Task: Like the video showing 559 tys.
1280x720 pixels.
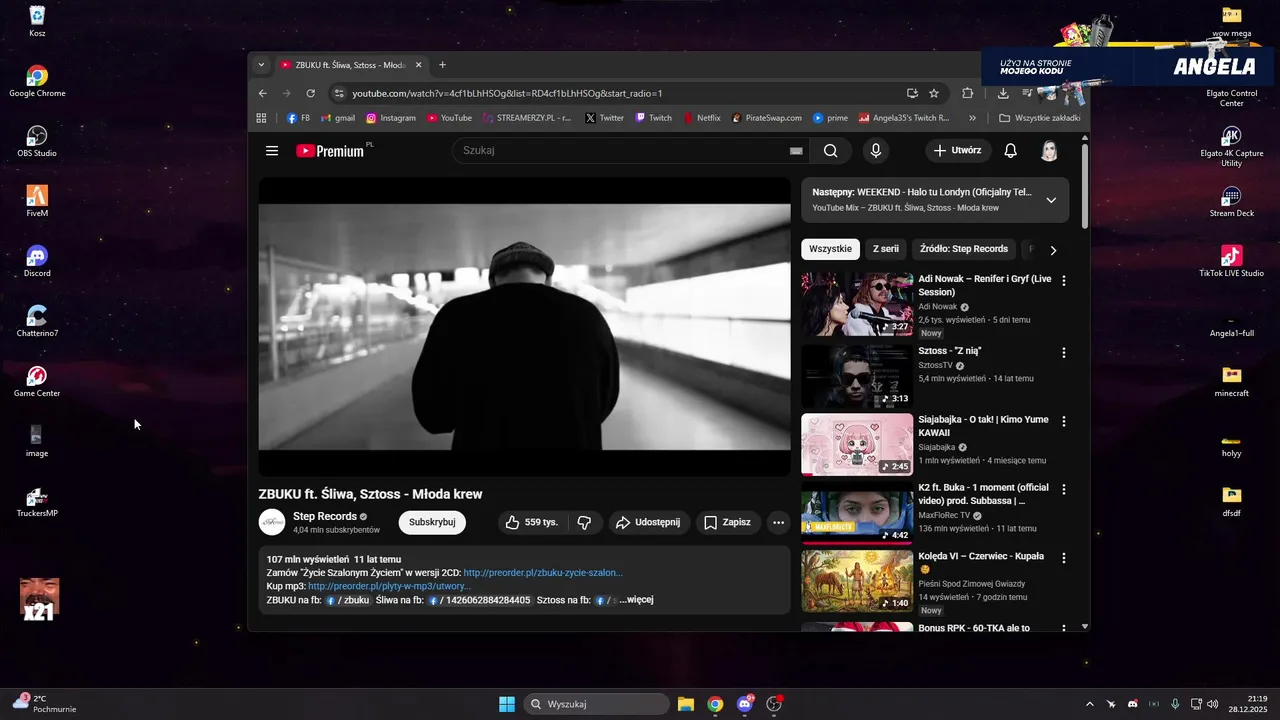Action: [532, 522]
